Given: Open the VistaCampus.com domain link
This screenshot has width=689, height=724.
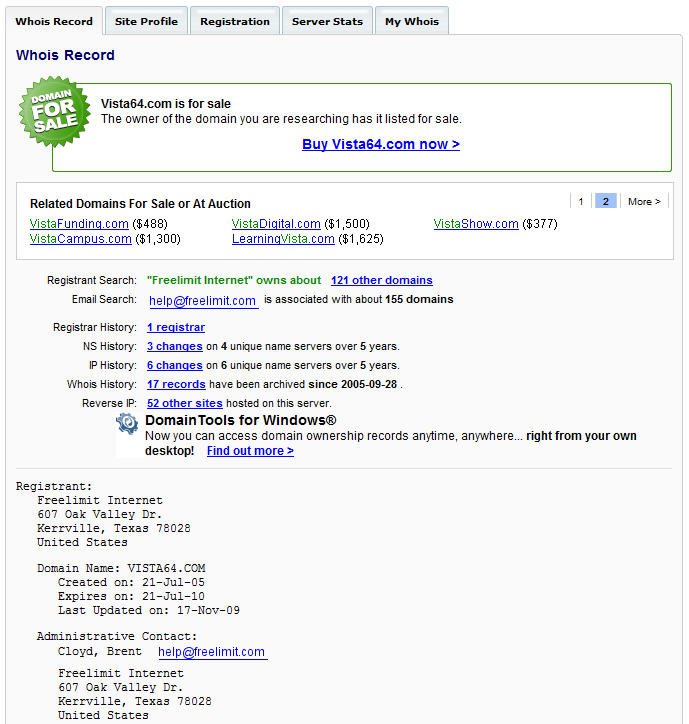Looking at the screenshot, I should [x=80, y=239].
